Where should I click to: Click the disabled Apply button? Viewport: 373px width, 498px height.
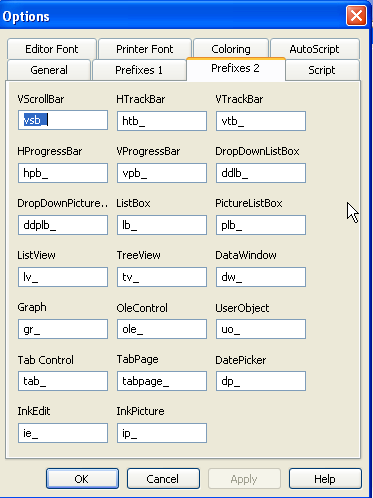pyautogui.click(x=244, y=479)
